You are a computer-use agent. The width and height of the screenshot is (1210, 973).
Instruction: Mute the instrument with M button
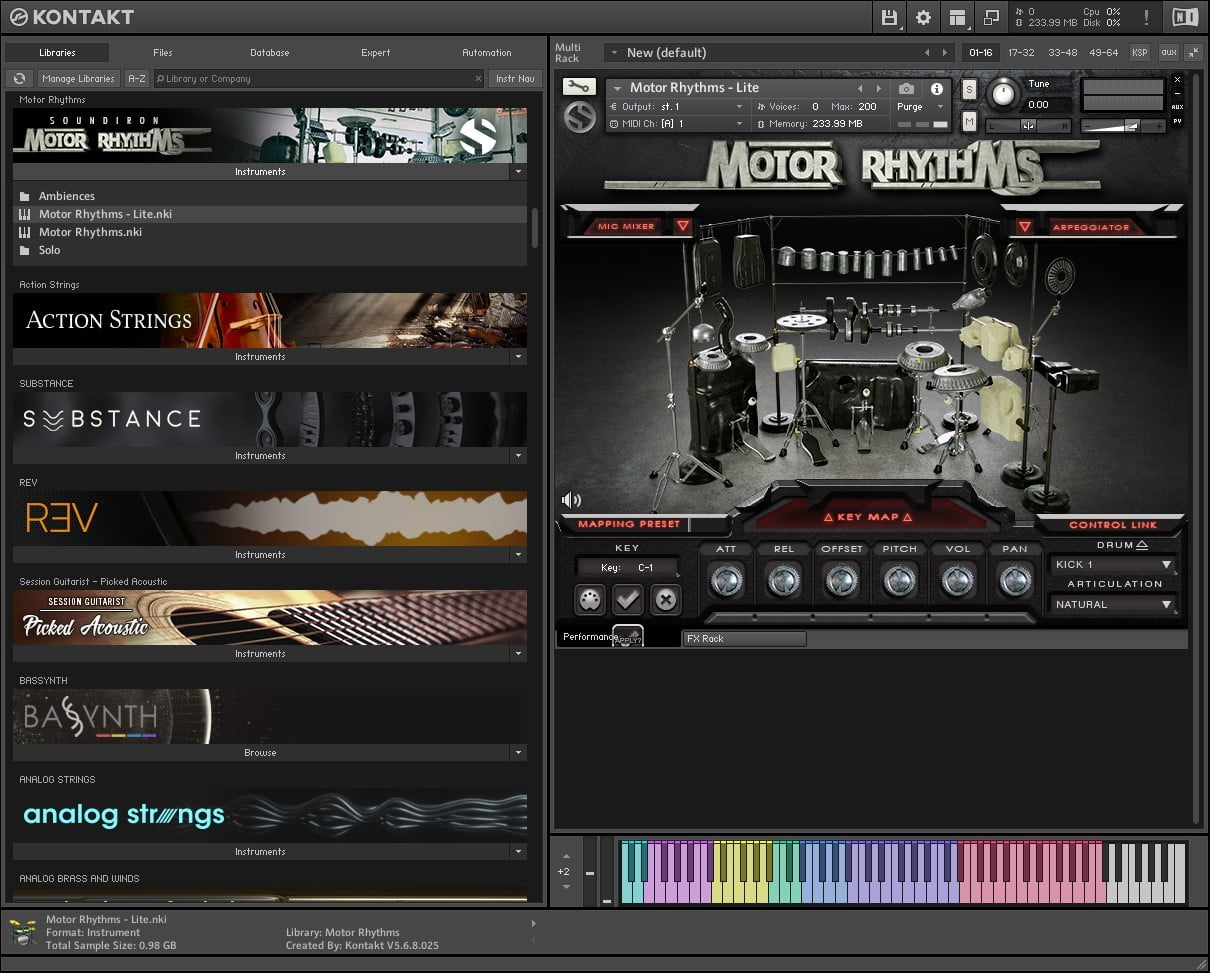click(x=968, y=121)
